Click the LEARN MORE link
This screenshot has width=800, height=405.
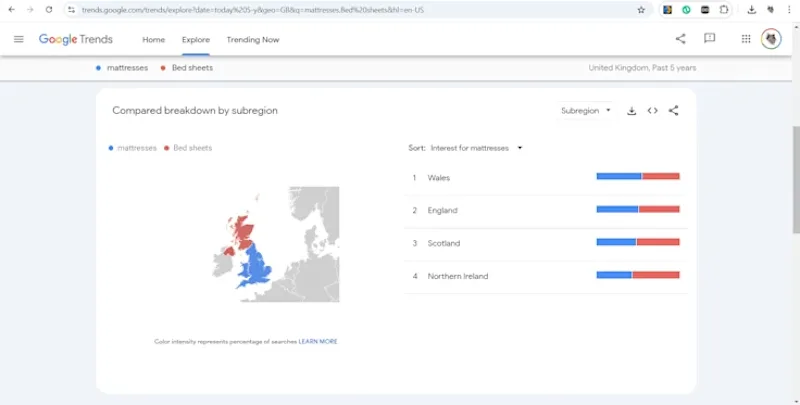[318, 341]
